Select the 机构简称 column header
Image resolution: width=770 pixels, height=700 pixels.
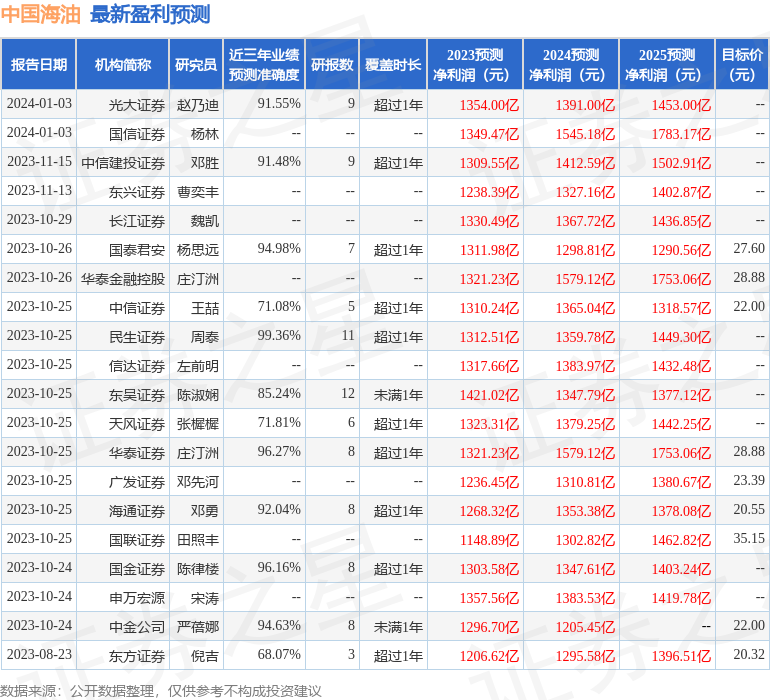123,64
